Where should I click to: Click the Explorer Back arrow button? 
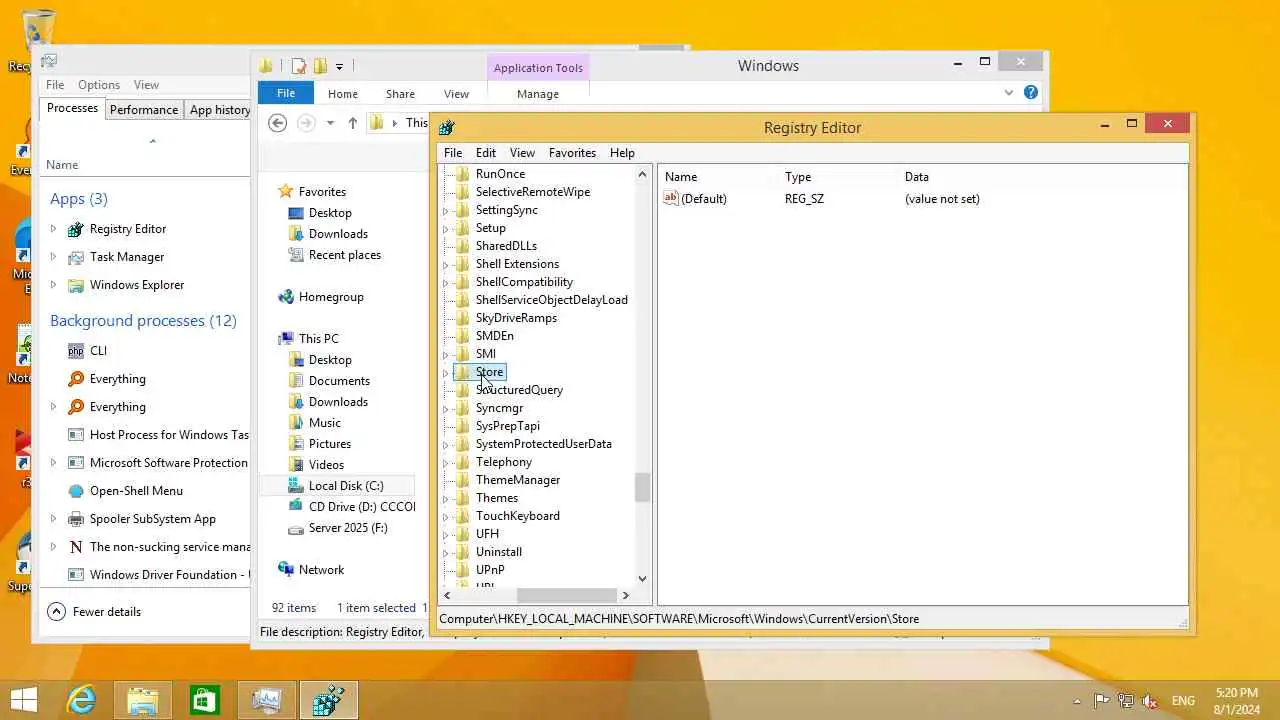[278, 122]
